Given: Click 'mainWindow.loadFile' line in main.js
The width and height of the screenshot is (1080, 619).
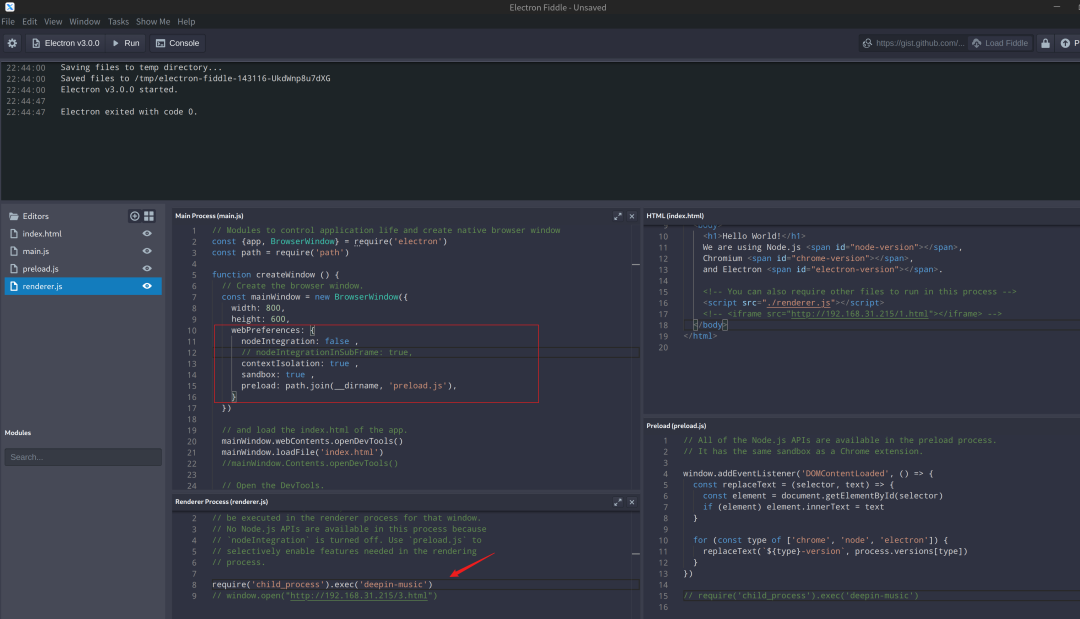Looking at the screenshot, I should (302, 452).
